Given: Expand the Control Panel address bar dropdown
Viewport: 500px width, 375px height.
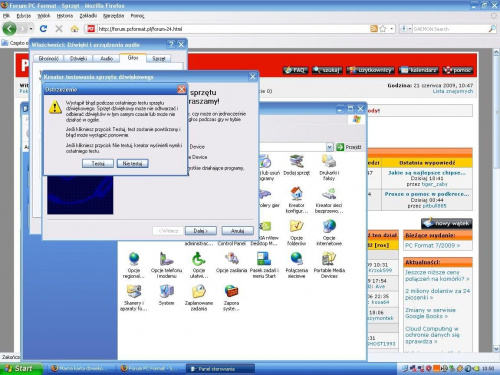Looking at the screenshot, I should coord(329,147).
